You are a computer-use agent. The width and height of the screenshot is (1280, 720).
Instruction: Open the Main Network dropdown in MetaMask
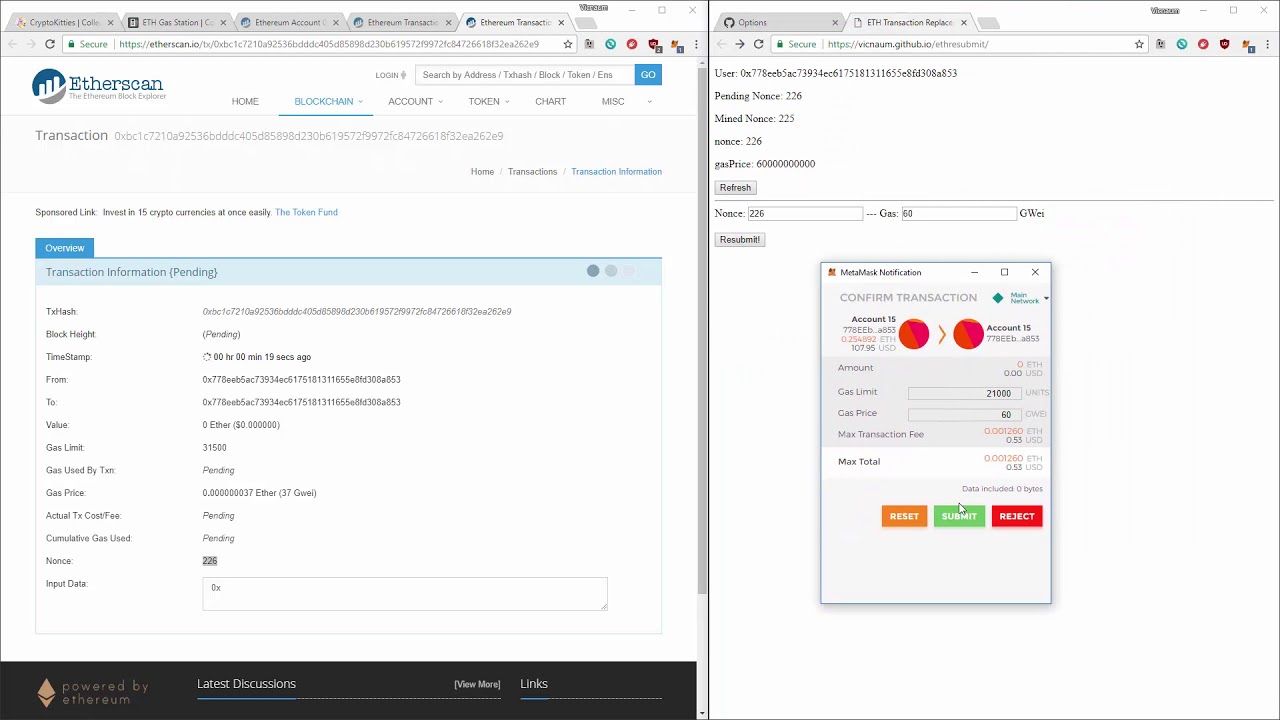tap(1021, 298)
